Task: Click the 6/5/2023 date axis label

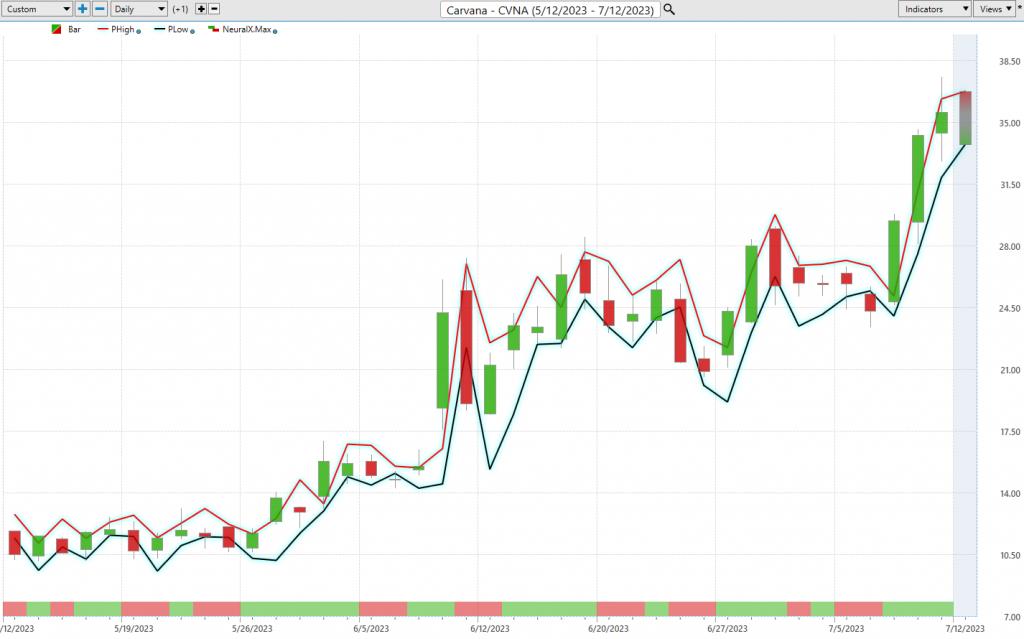Action: tap(371, 629)
